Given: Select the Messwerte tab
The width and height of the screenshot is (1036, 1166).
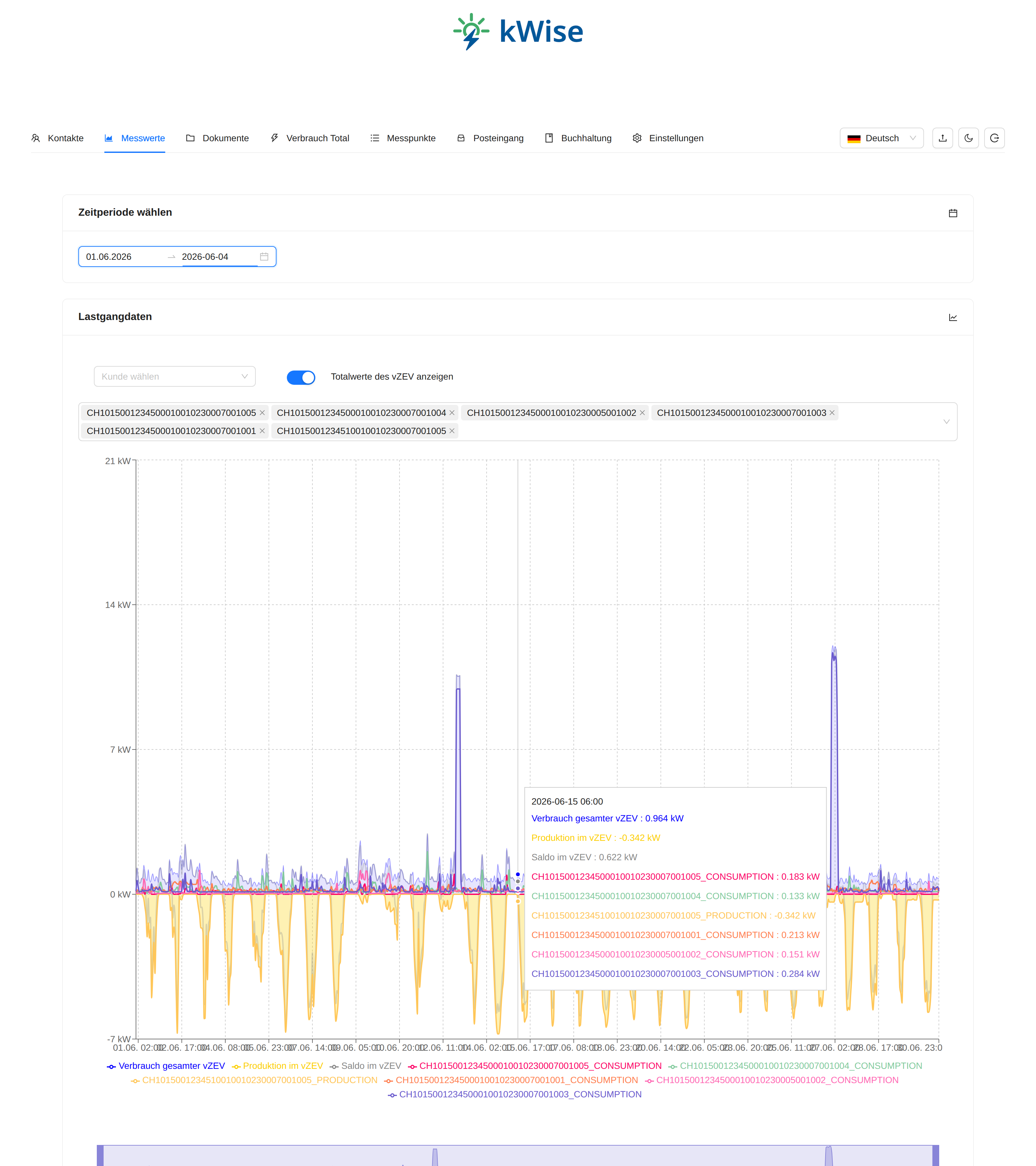Looking at the screenshot, I should click(135, 138).
